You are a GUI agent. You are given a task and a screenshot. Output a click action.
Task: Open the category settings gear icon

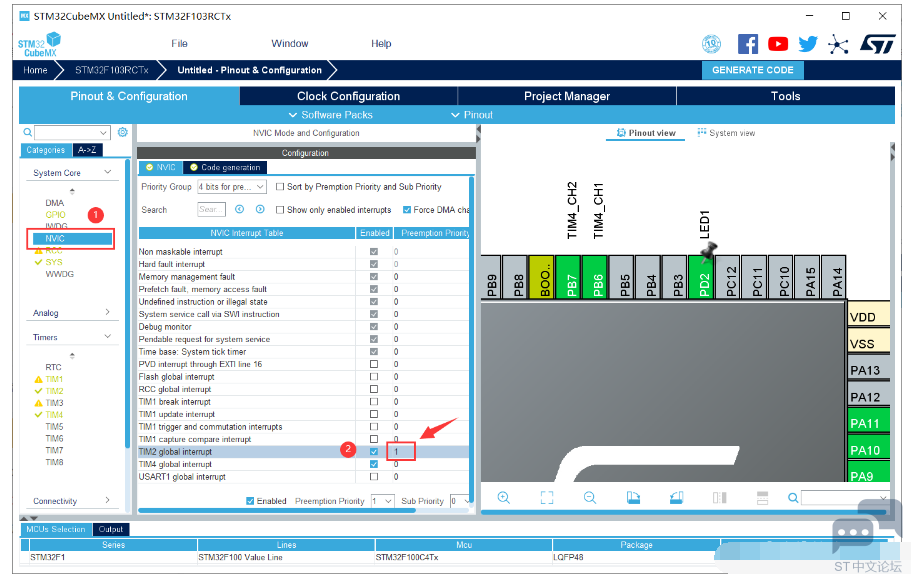pos(123,132)
